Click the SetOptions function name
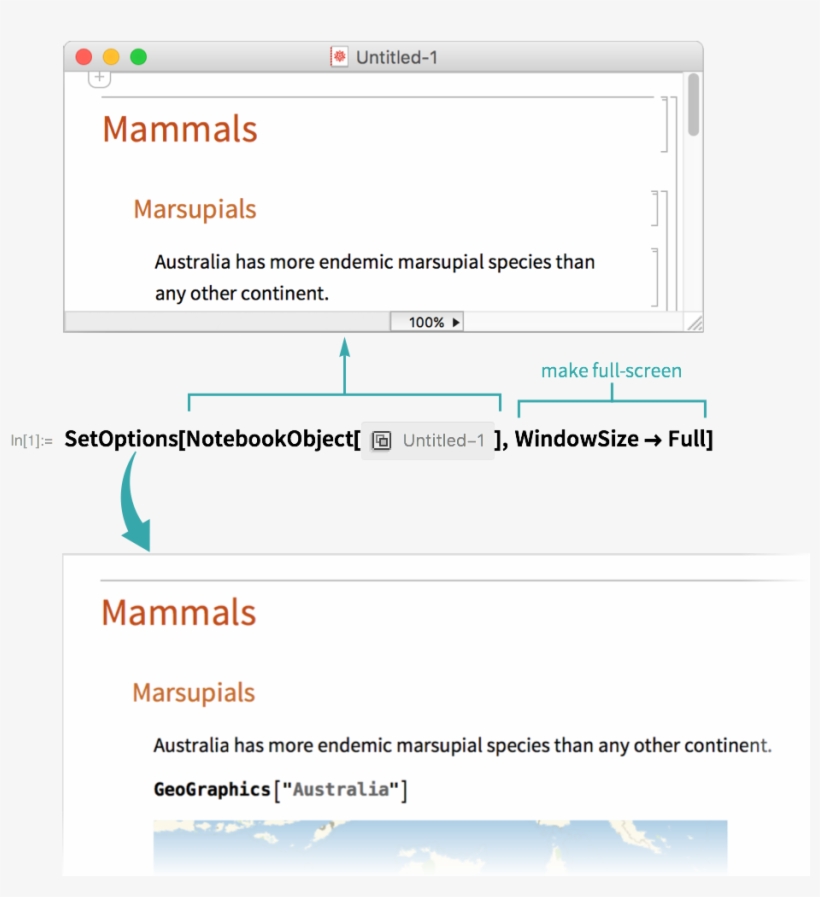The image size is (820, 897). tap(120, 439)
